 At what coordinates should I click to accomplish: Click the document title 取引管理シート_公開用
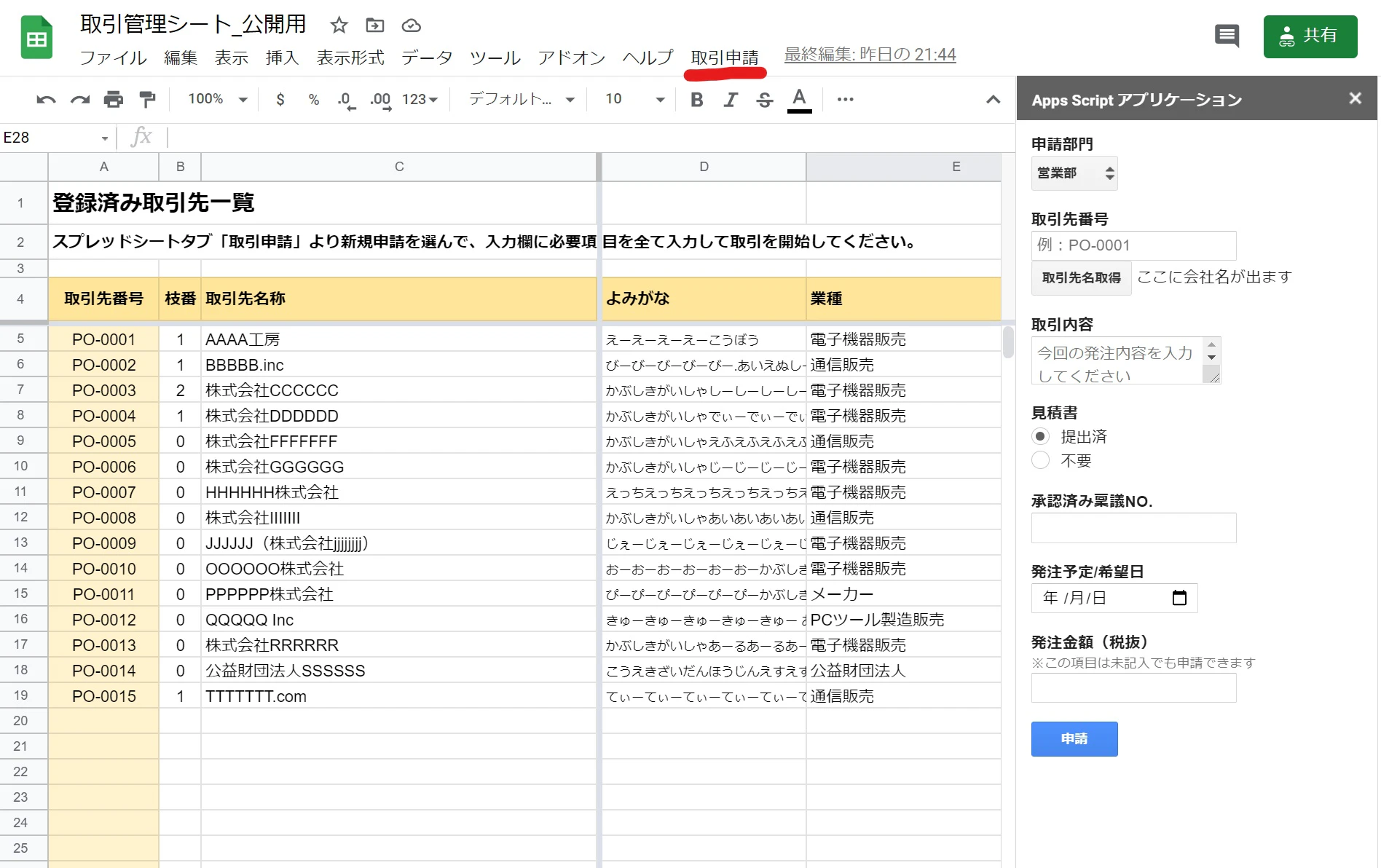(x=193, y=24)
